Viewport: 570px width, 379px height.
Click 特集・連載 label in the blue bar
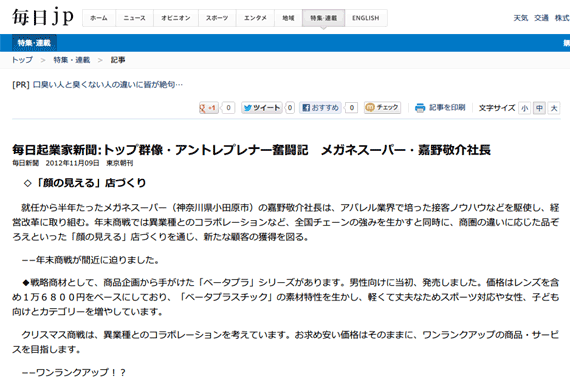point(34,43)
